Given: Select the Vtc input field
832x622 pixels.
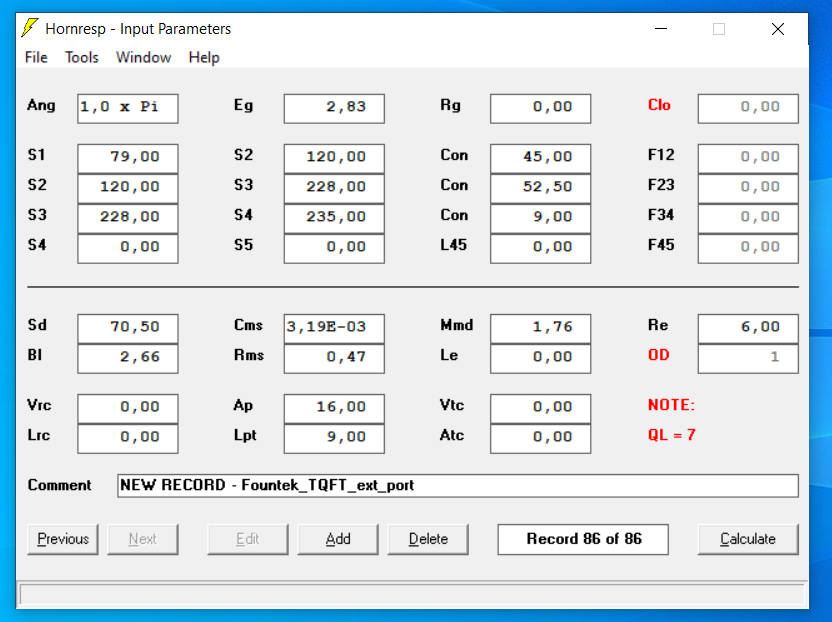Looking at the screenshot, I should [541, 409].
